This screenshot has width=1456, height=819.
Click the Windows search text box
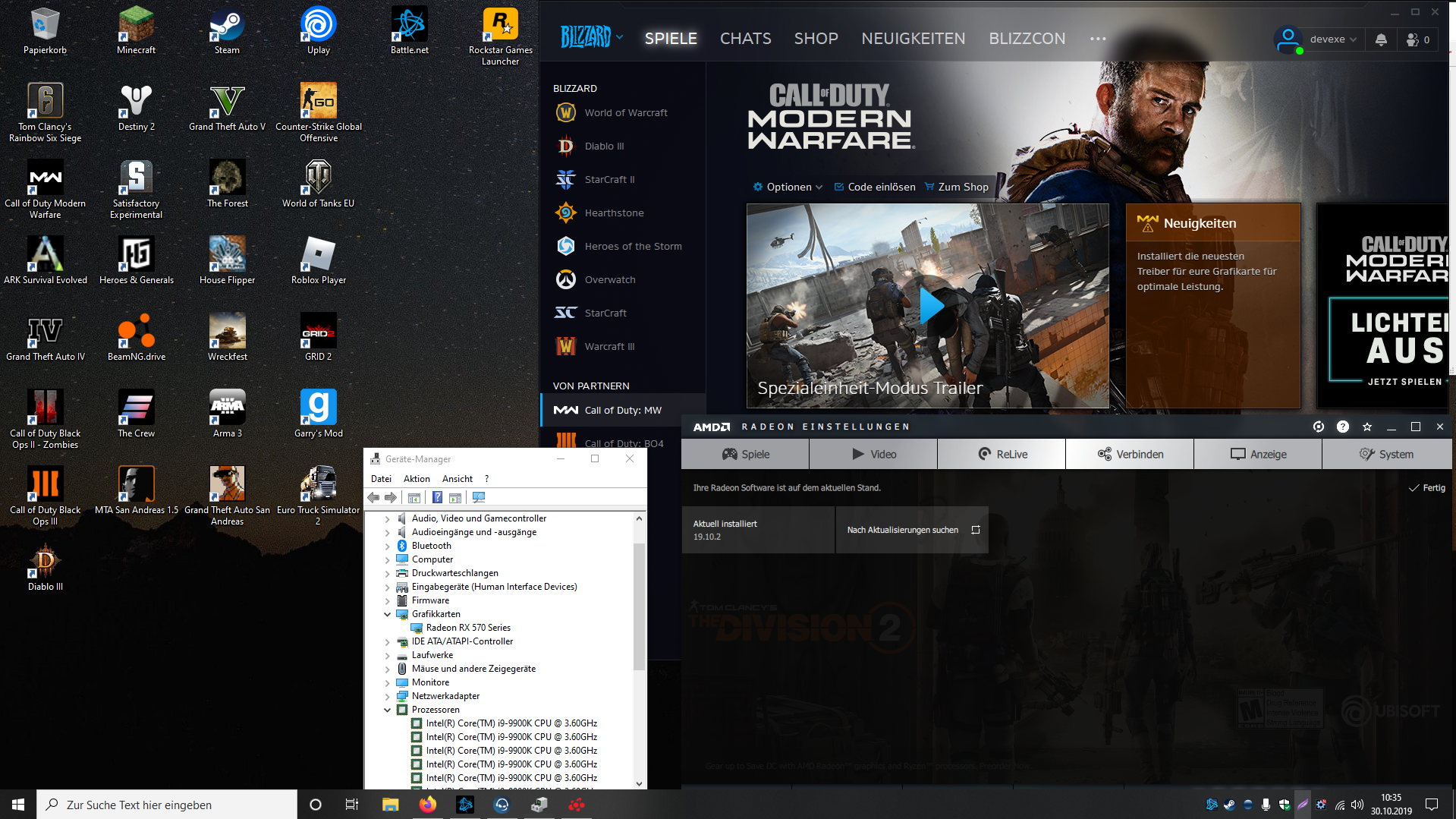(x=167, y=805)
